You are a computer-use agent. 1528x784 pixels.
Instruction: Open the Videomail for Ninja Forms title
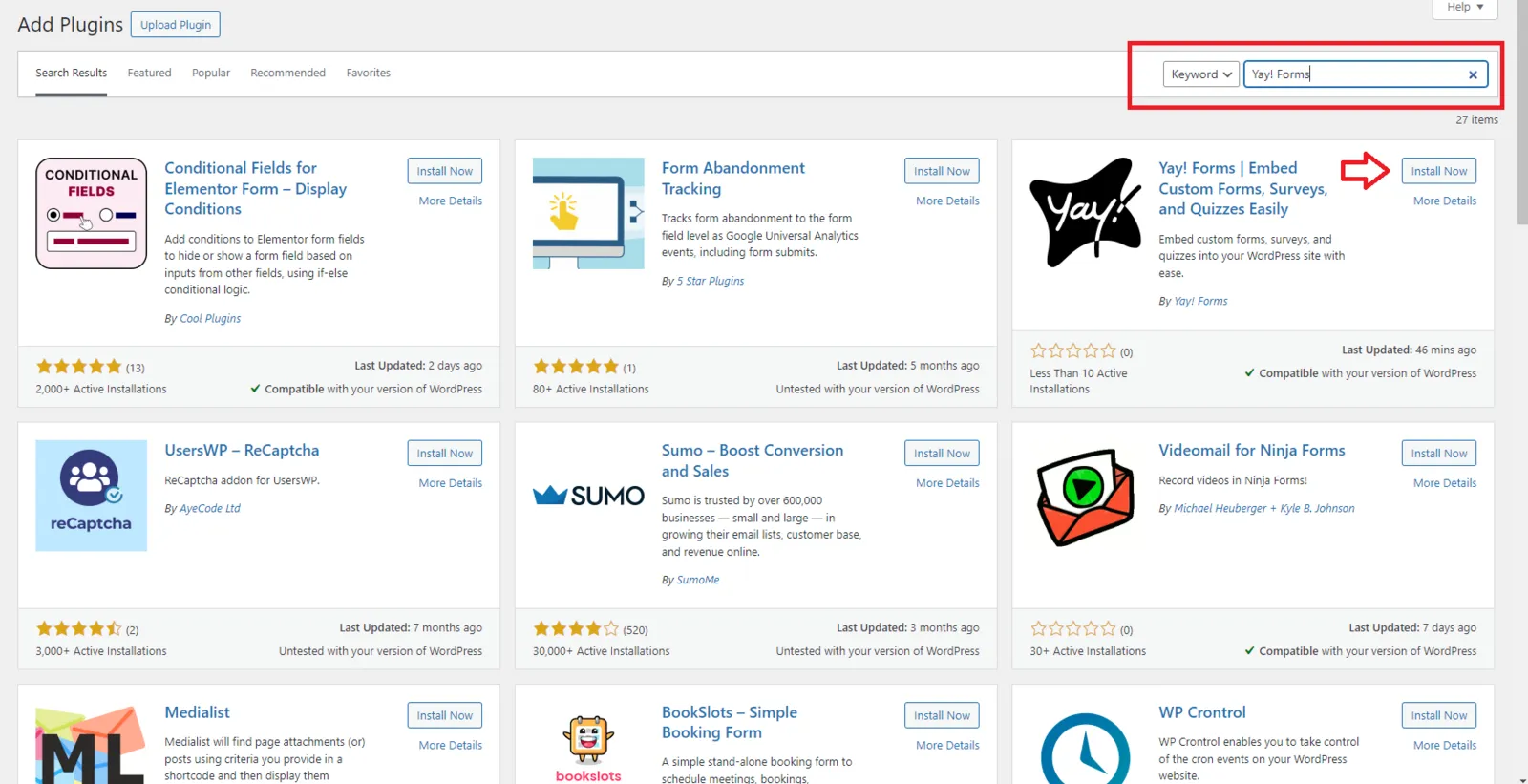[1251, 450]
